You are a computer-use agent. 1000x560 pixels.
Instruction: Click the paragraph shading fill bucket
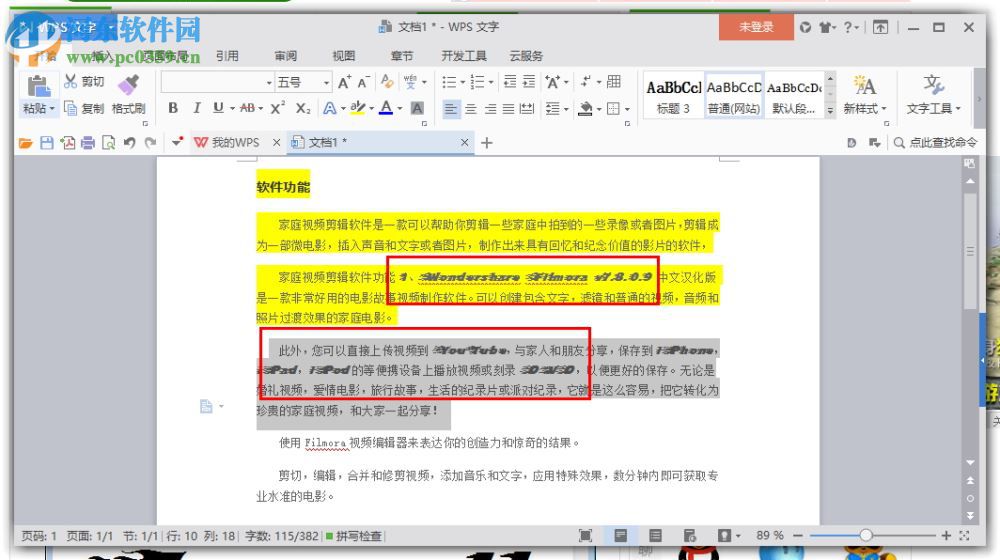coord(585,109)
